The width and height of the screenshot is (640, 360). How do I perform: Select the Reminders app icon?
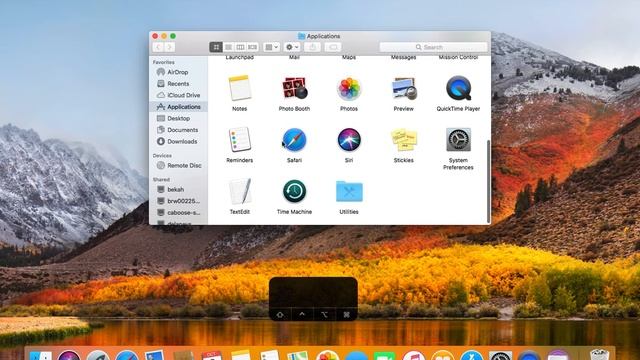tap(240, 140)
